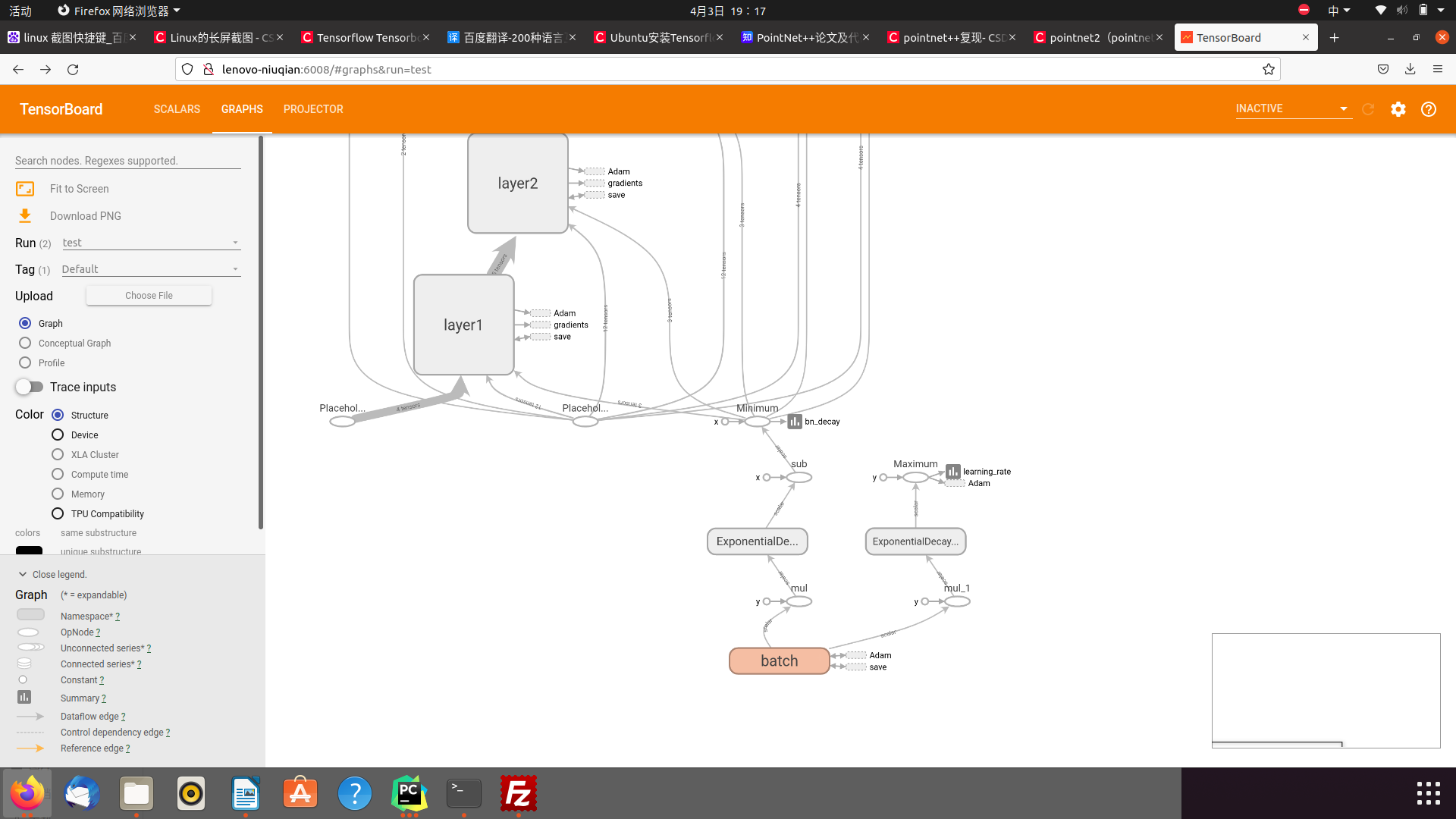Open input method menu in top bar
The width and height of the screenshot is (1456, 819).
(1338, 11)
